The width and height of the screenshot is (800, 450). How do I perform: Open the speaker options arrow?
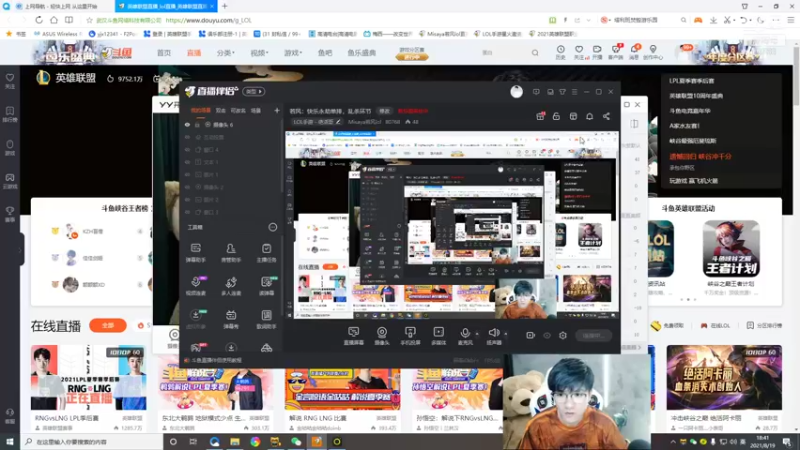506,334
